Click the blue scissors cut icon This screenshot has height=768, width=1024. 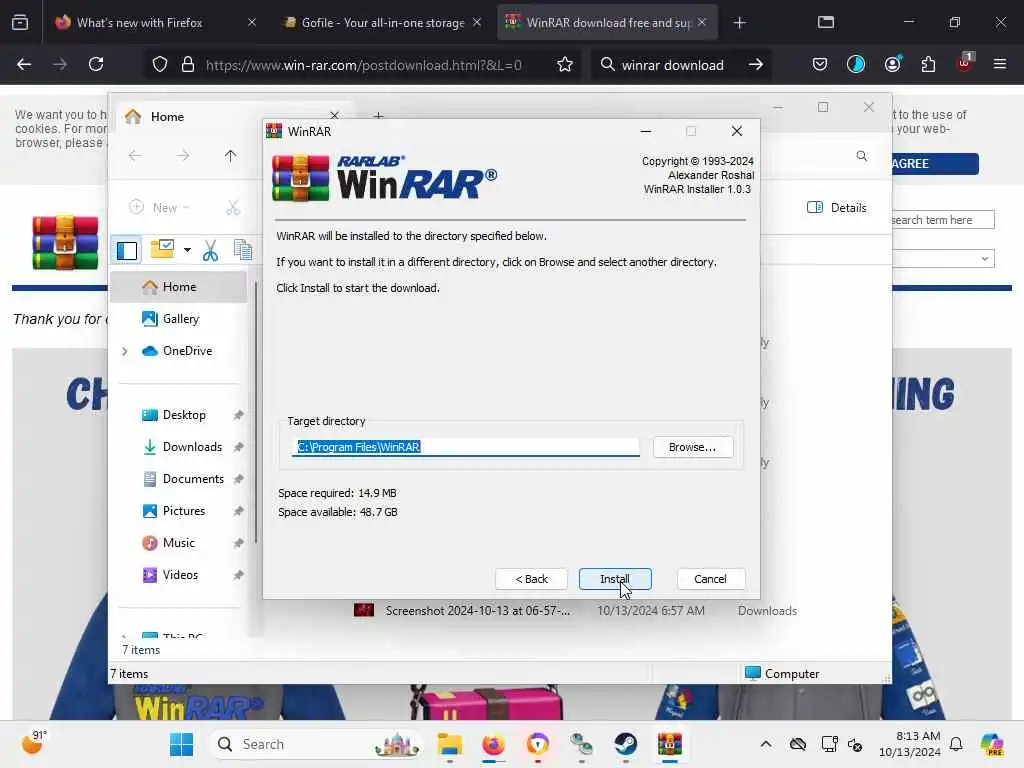(x=210, y=250)
